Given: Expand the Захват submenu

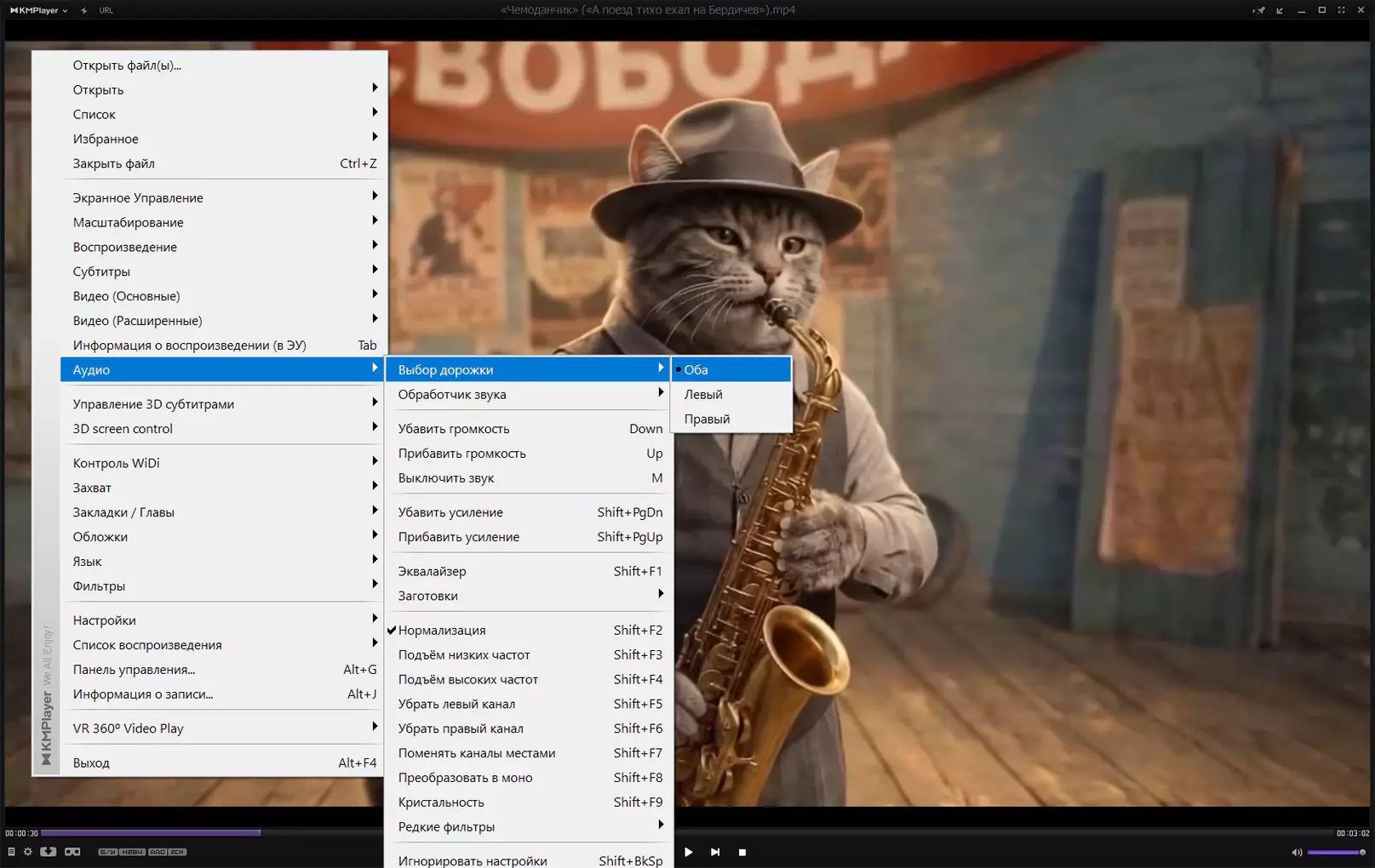Looking at the screenshot, I should 223,488.
